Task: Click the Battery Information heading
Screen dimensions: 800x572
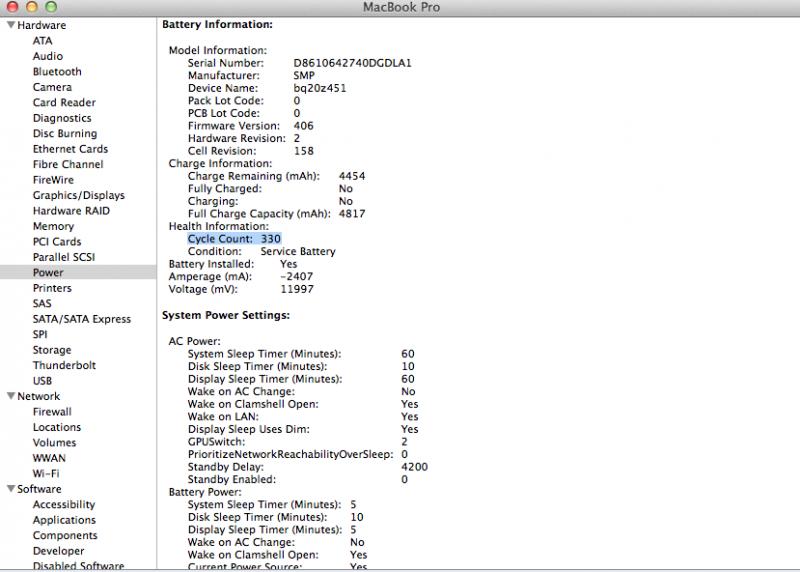Action: click(217, 24)
